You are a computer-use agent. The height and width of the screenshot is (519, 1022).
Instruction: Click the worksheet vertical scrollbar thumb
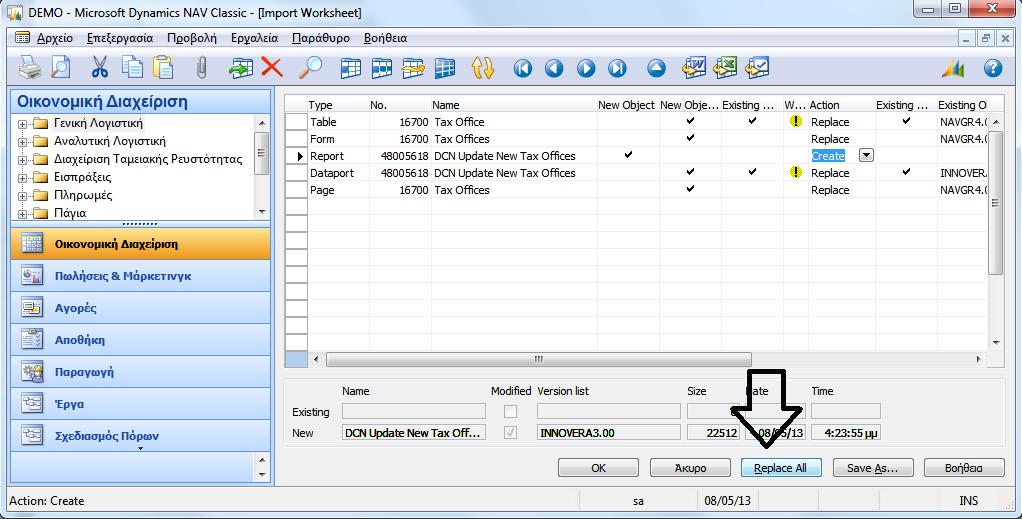(995, 203)
